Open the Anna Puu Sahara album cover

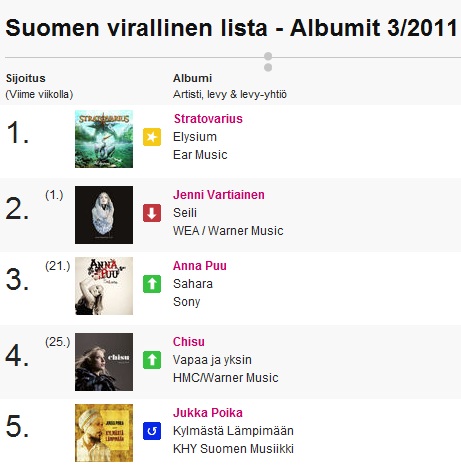click(104, 286)
